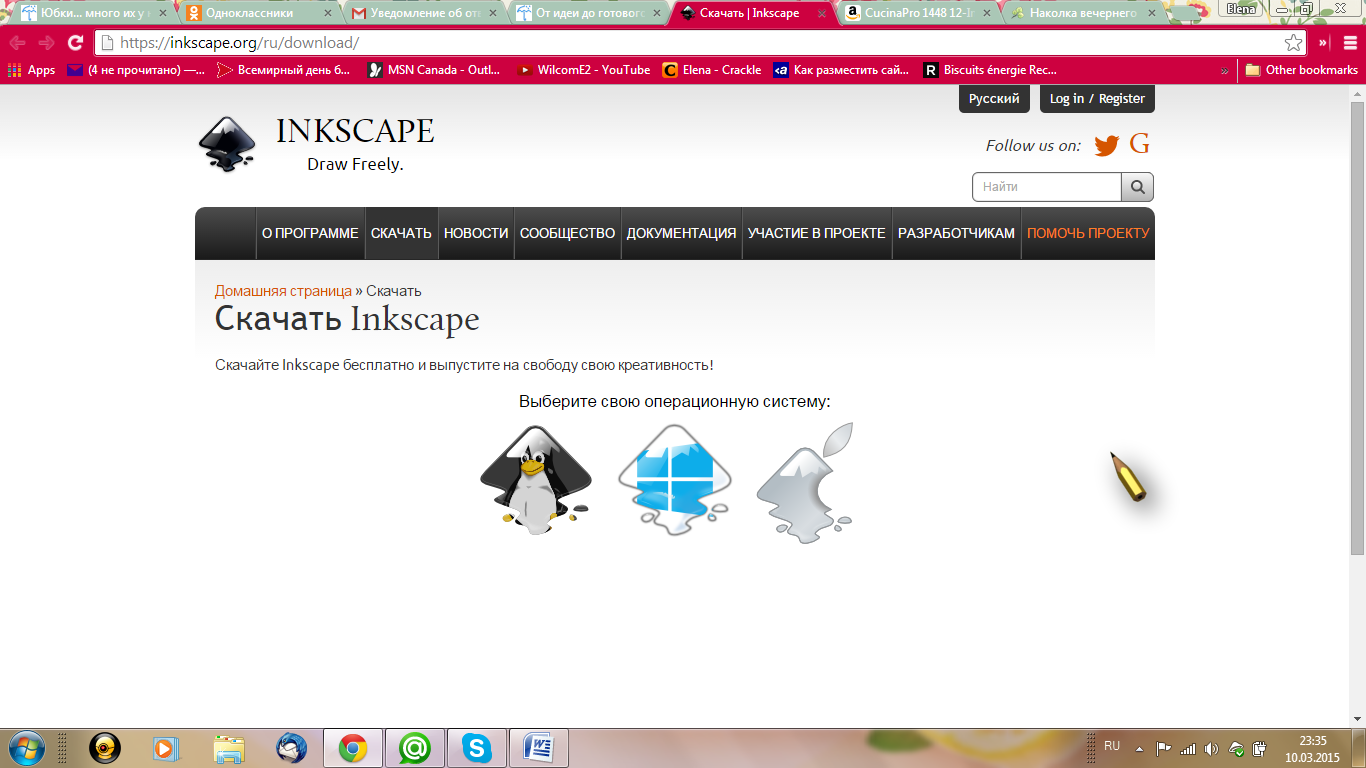Open the Как разместить сай bookmark
Image resolution: width=1366 pixels, height=768 pixels.
pos(842,70)
